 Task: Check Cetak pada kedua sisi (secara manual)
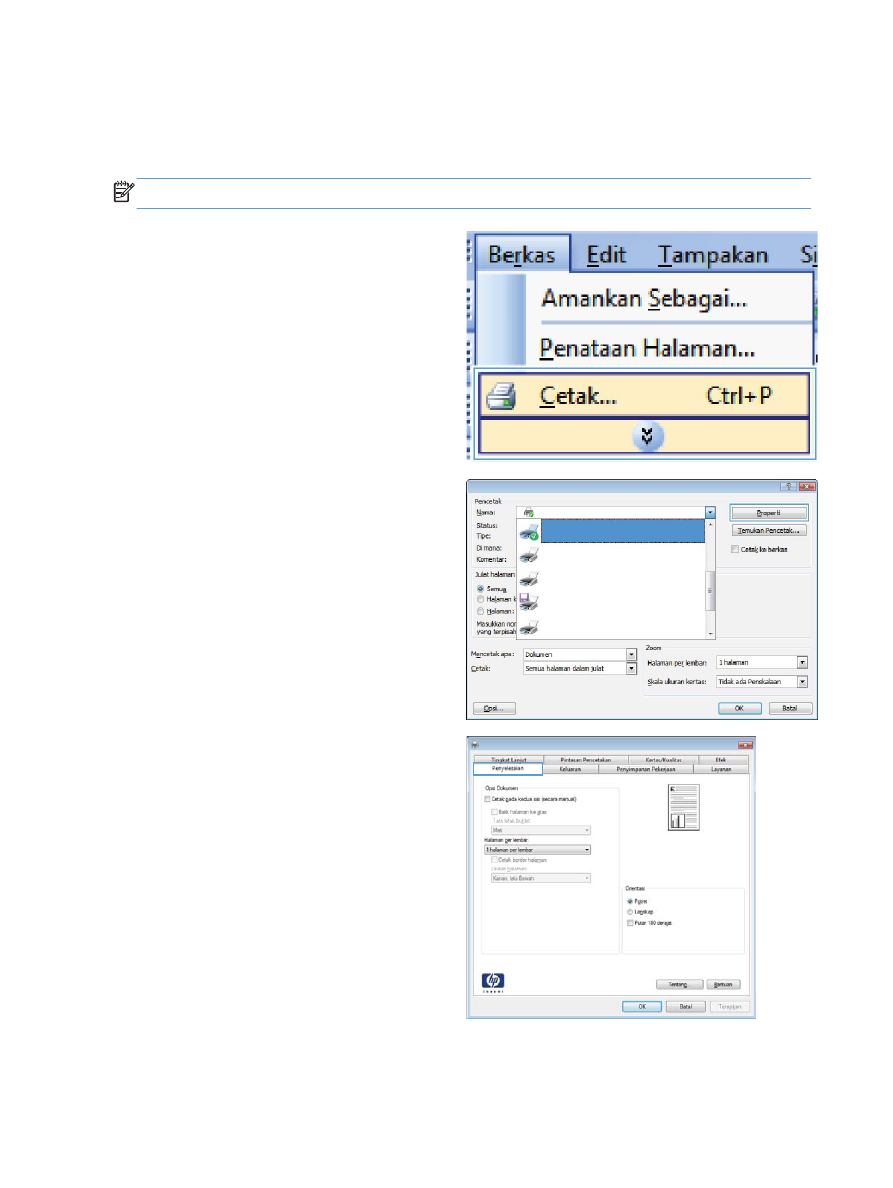coord(488,799)
